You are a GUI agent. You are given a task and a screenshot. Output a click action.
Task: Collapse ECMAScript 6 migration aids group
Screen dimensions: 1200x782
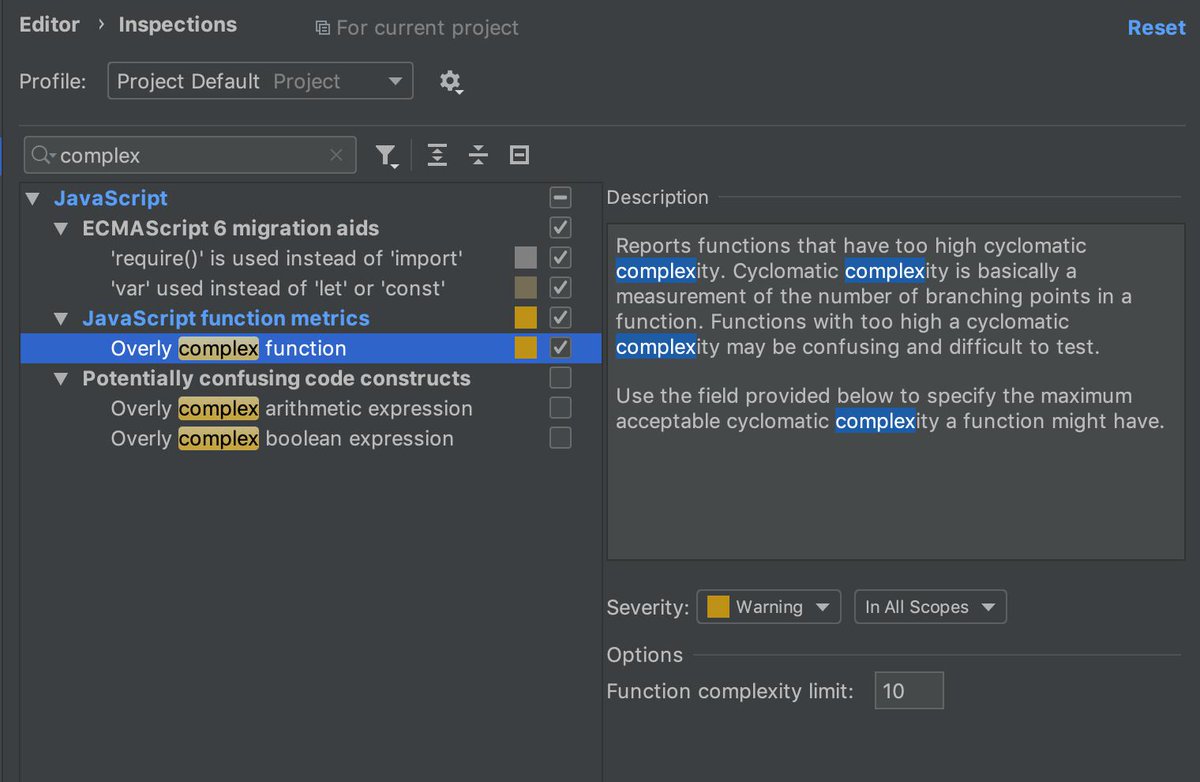tap(62, 228)
